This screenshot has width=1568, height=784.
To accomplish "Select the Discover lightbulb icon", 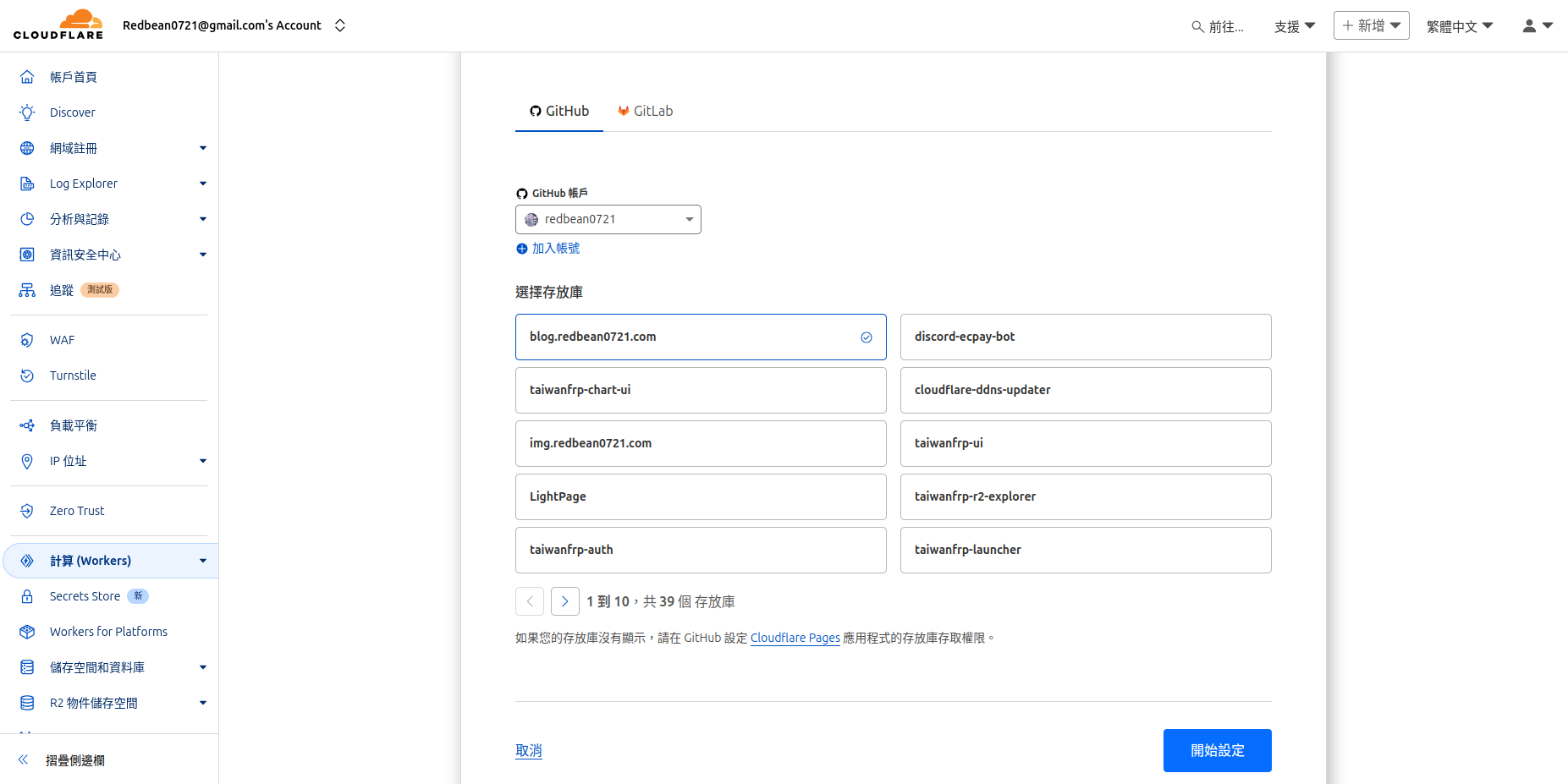I will coord(26,112).
